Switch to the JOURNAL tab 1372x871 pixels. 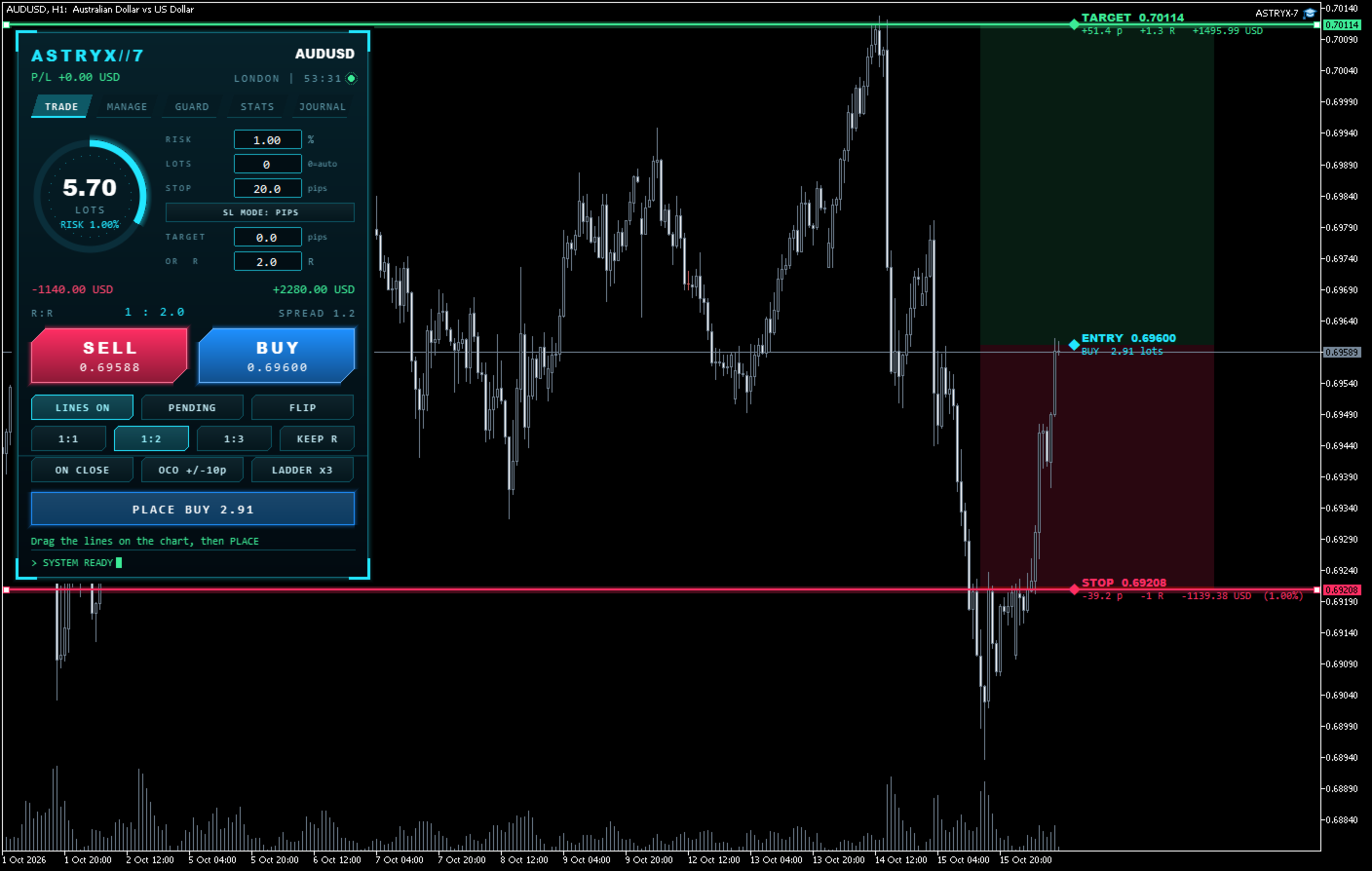(323, 107)
